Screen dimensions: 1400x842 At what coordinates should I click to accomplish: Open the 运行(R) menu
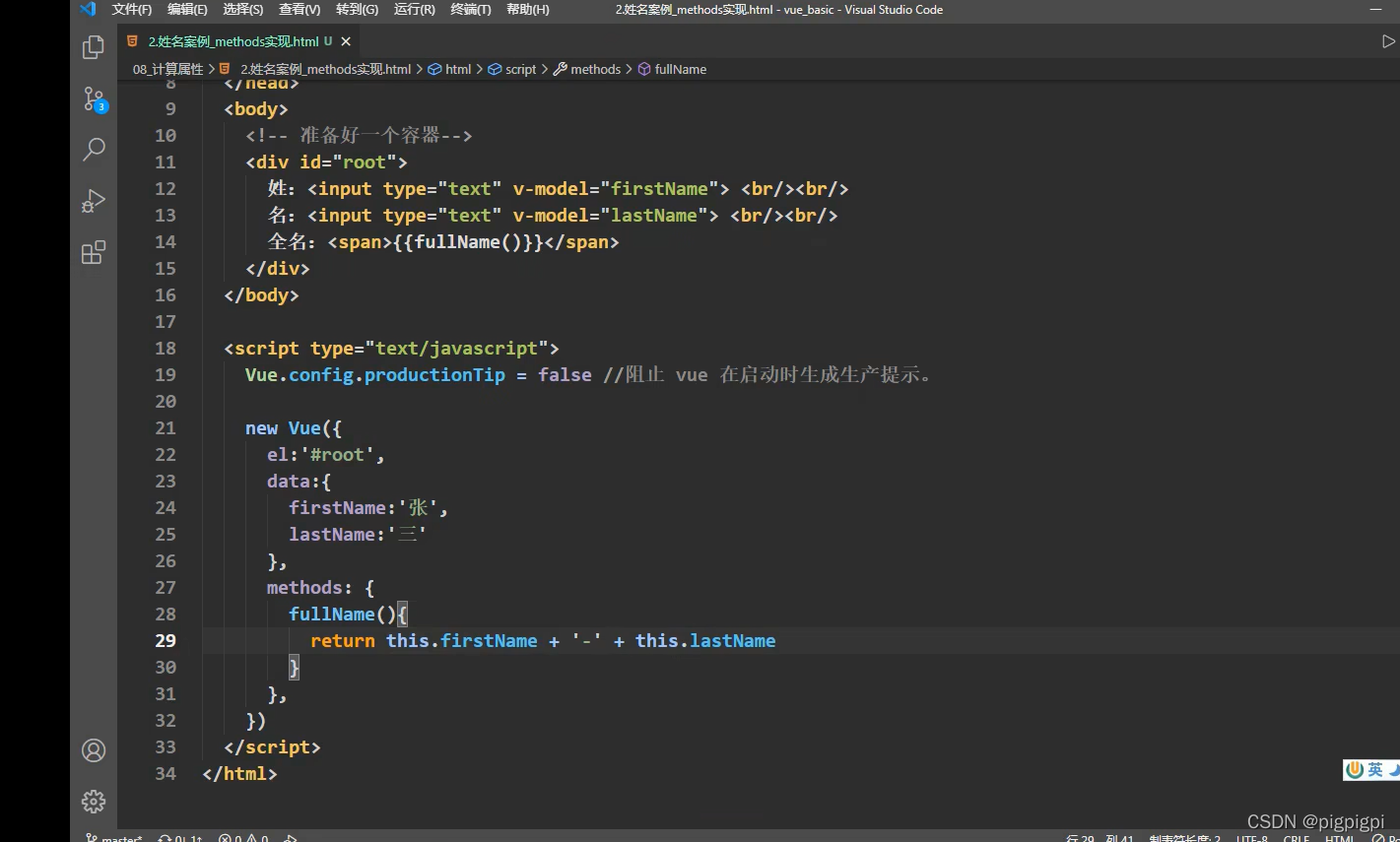(414, 9)
